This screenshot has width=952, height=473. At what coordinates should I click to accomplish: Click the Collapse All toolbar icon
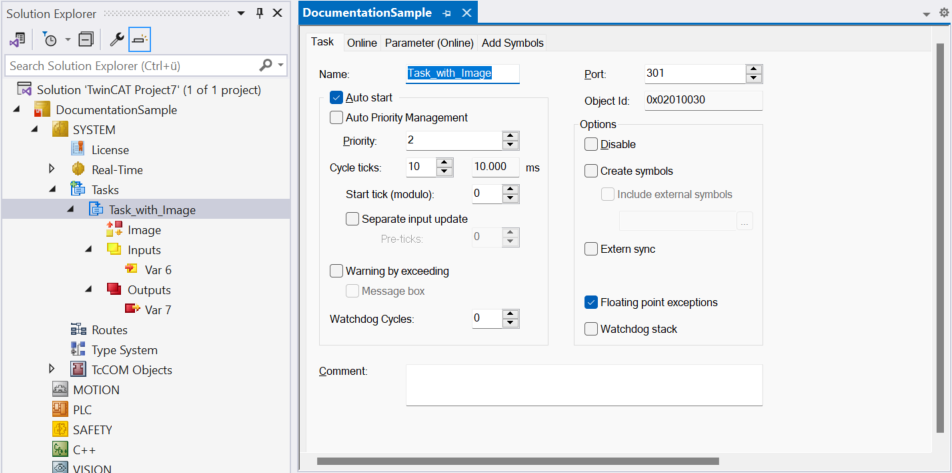tap(86, 40)
